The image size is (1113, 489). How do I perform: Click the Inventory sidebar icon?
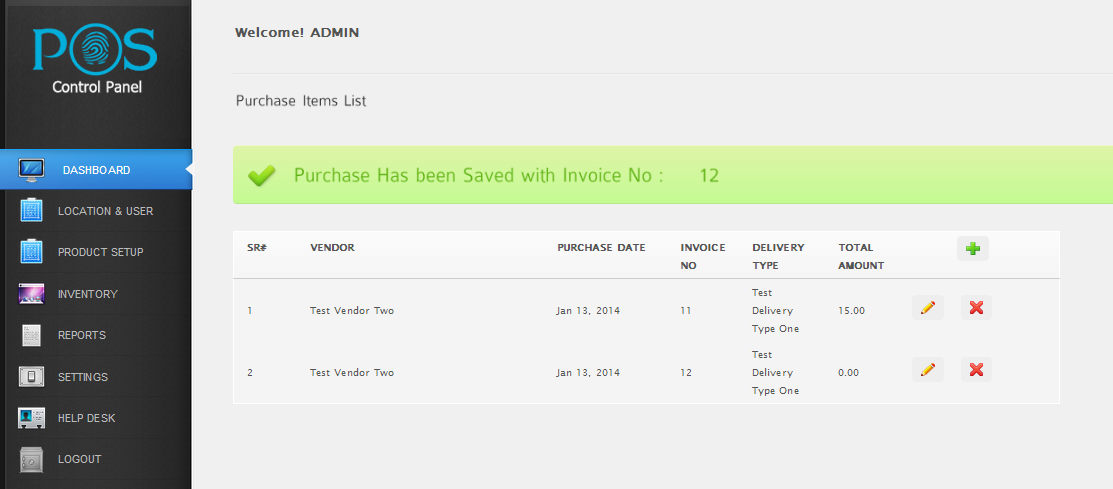coord(32,294)
